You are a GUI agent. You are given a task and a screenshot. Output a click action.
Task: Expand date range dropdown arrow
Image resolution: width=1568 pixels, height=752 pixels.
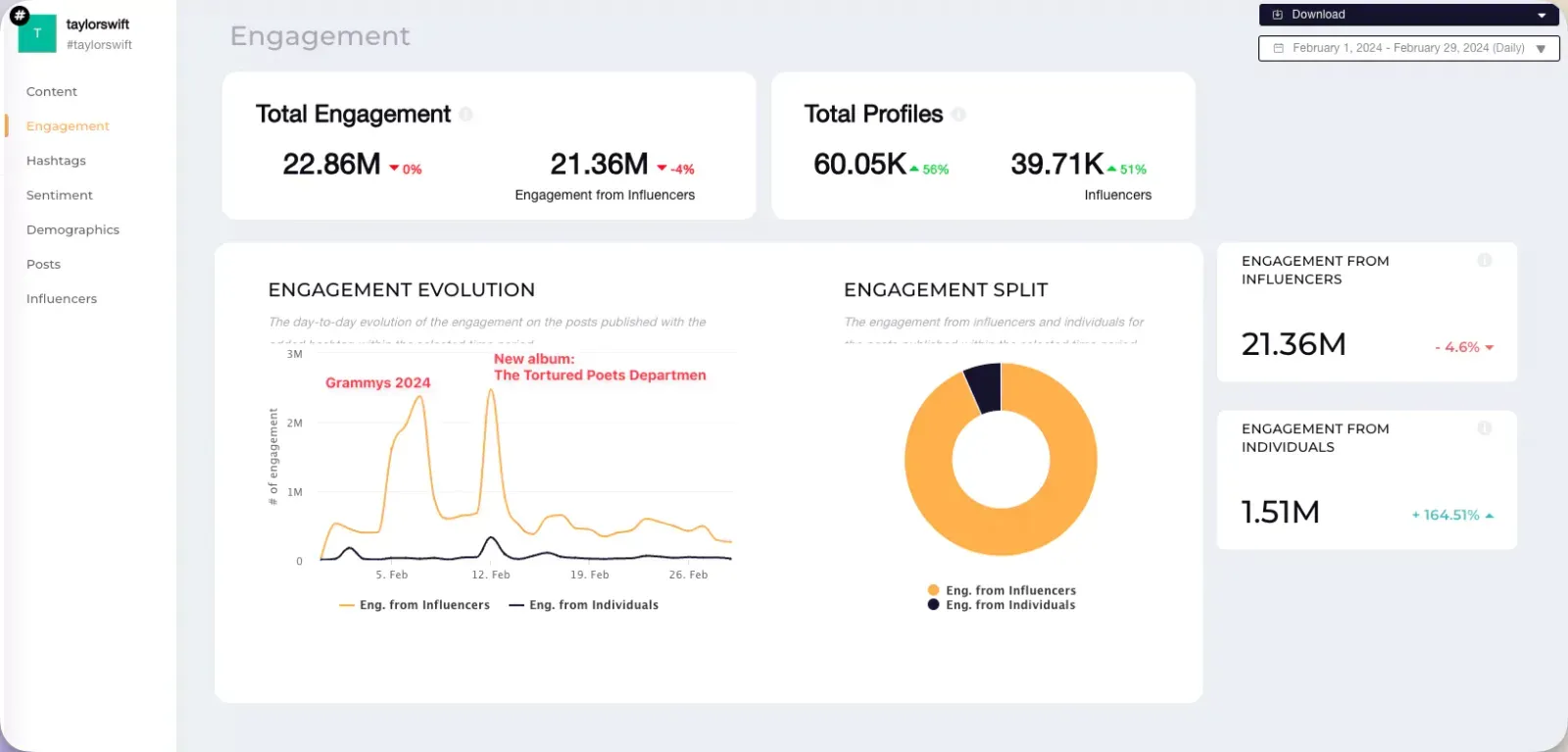(1541, 49)
